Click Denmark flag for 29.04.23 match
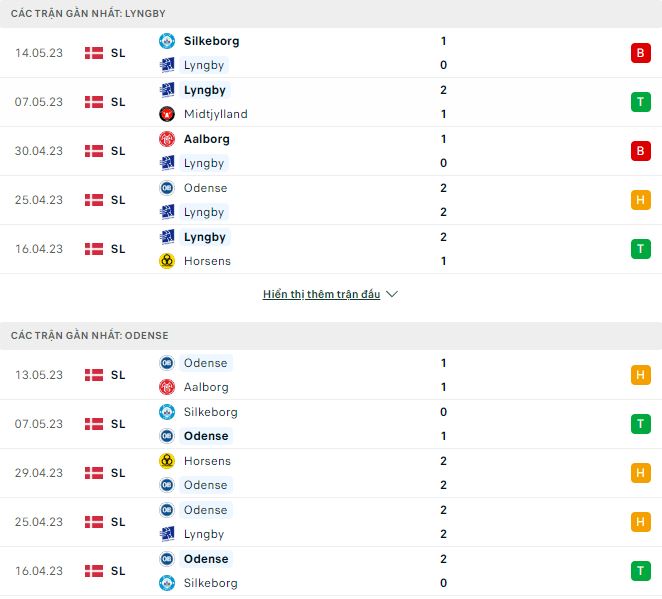 (94, 473)
